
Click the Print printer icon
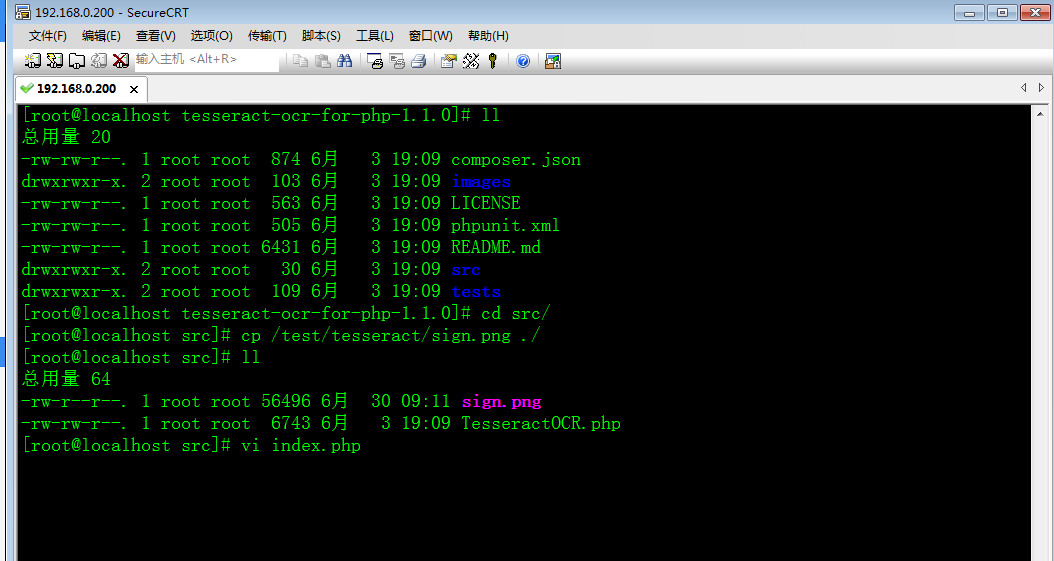pos(419,61)
